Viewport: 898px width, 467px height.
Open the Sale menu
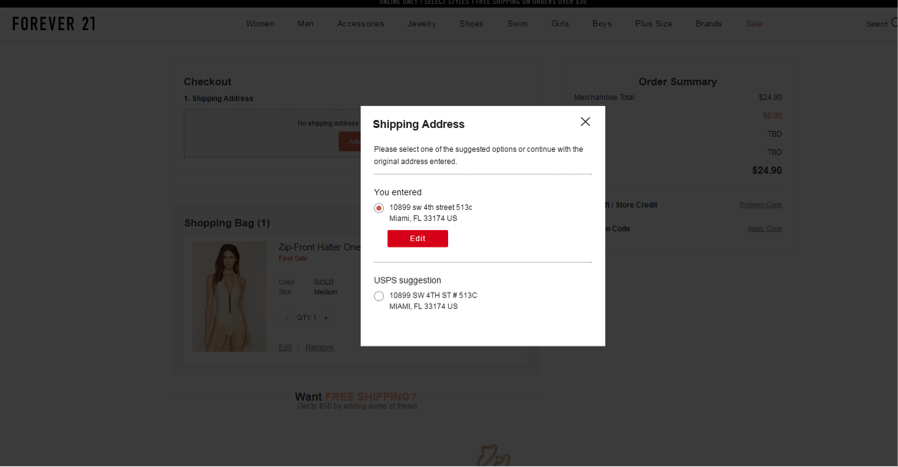[754, 23]
